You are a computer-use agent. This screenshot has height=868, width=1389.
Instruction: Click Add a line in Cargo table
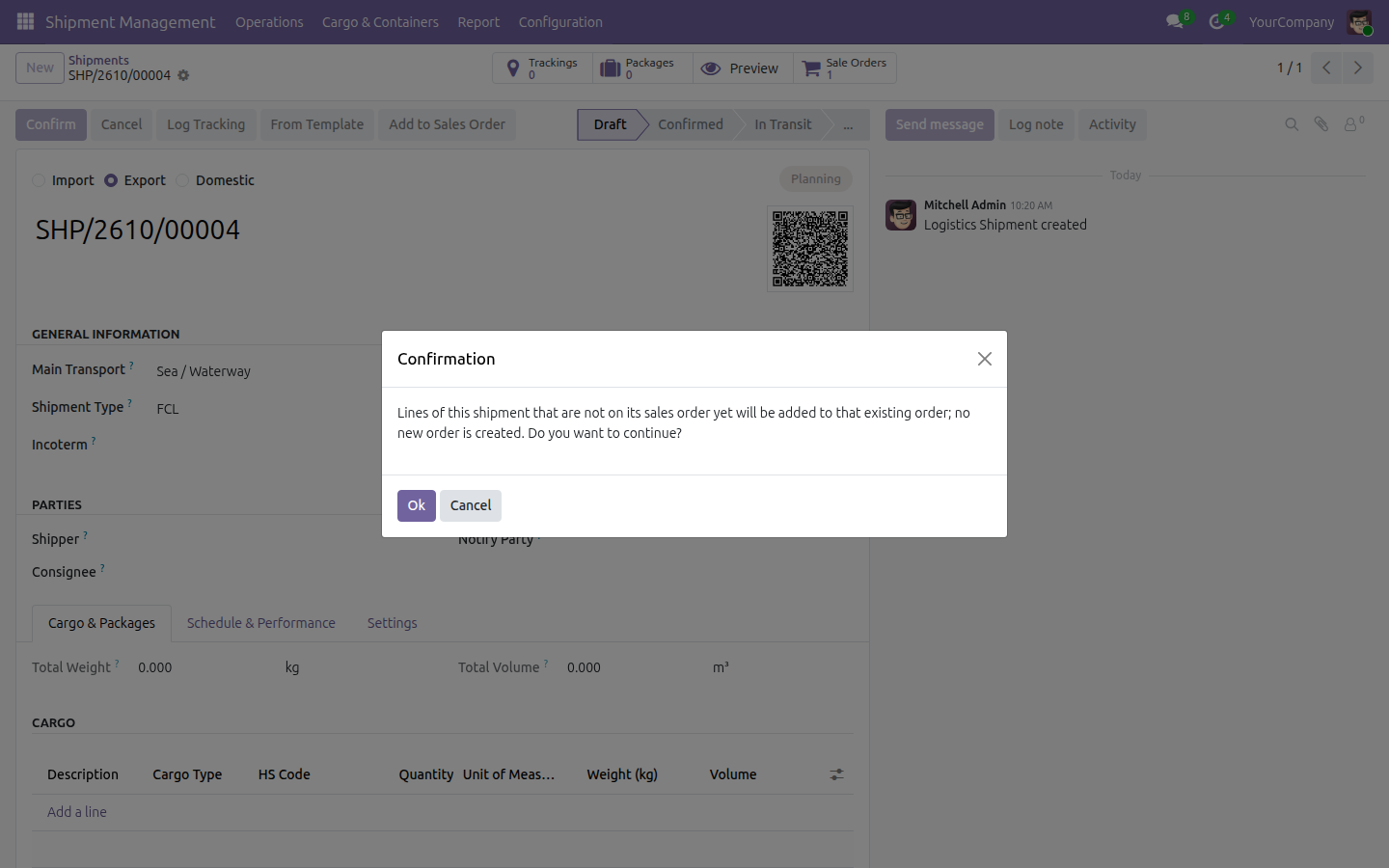point(77,812)
